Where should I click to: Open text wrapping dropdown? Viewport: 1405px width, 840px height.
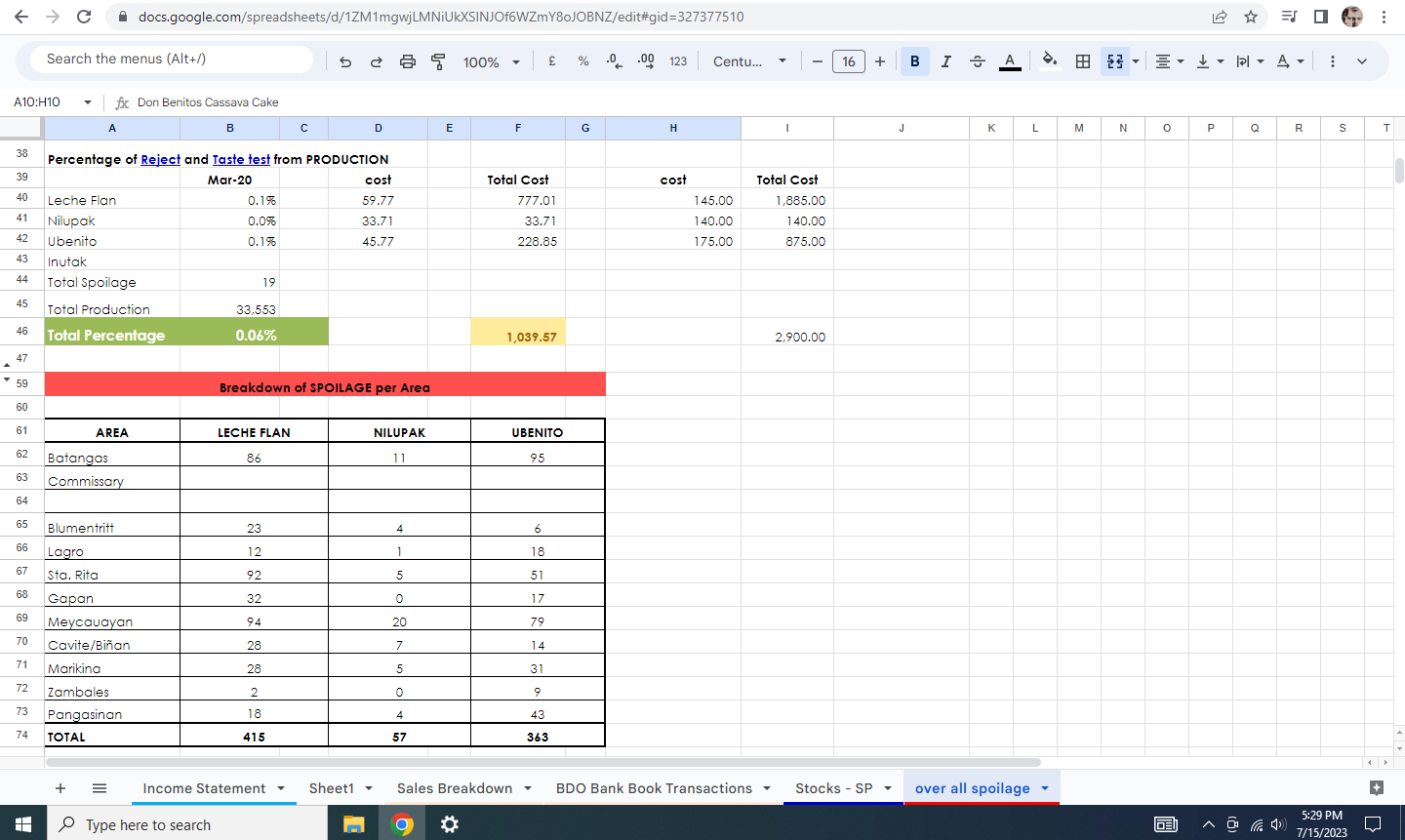(x=1250, y=61)
